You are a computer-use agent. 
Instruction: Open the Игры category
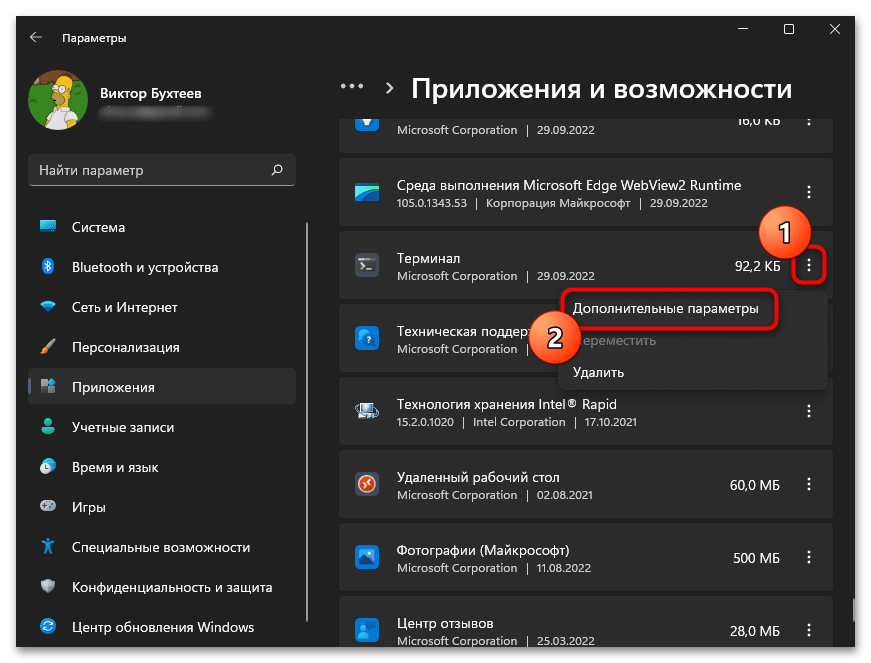(162, 507)
